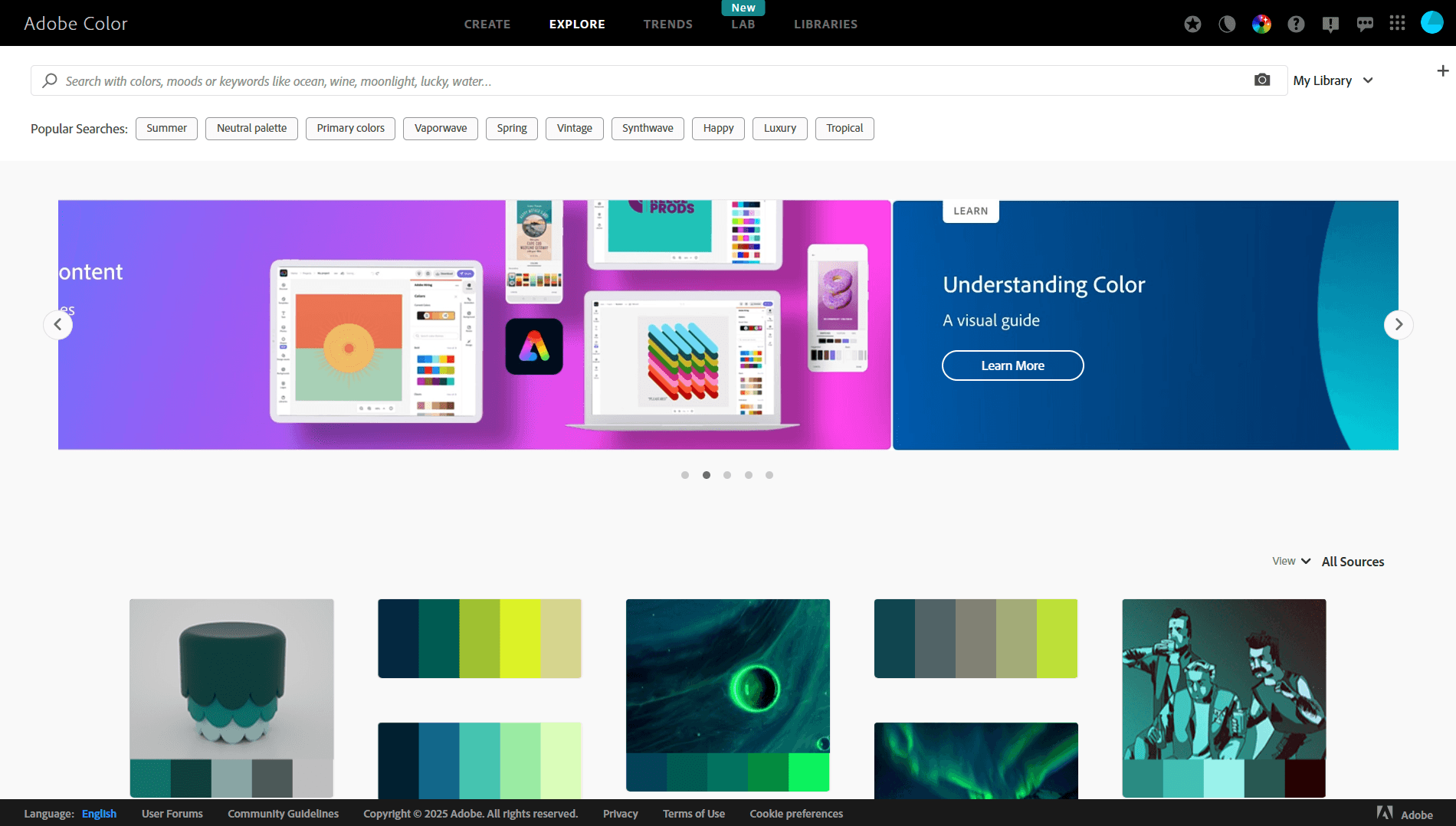Open the CREATE tab
1456x826 pixels.
coord(487,25)
